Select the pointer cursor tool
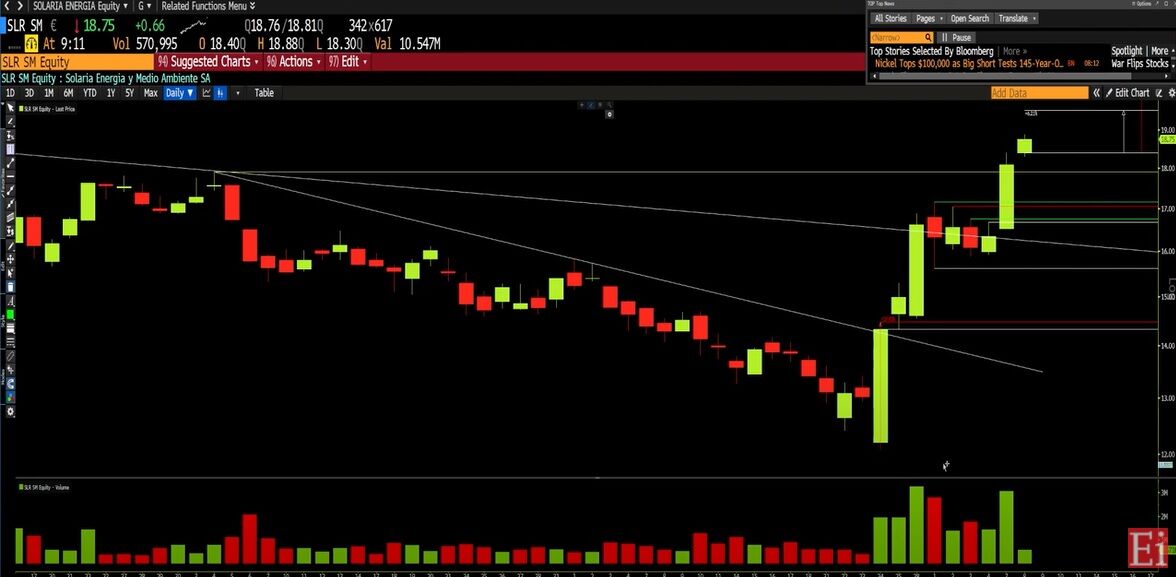 coord(10,107)
